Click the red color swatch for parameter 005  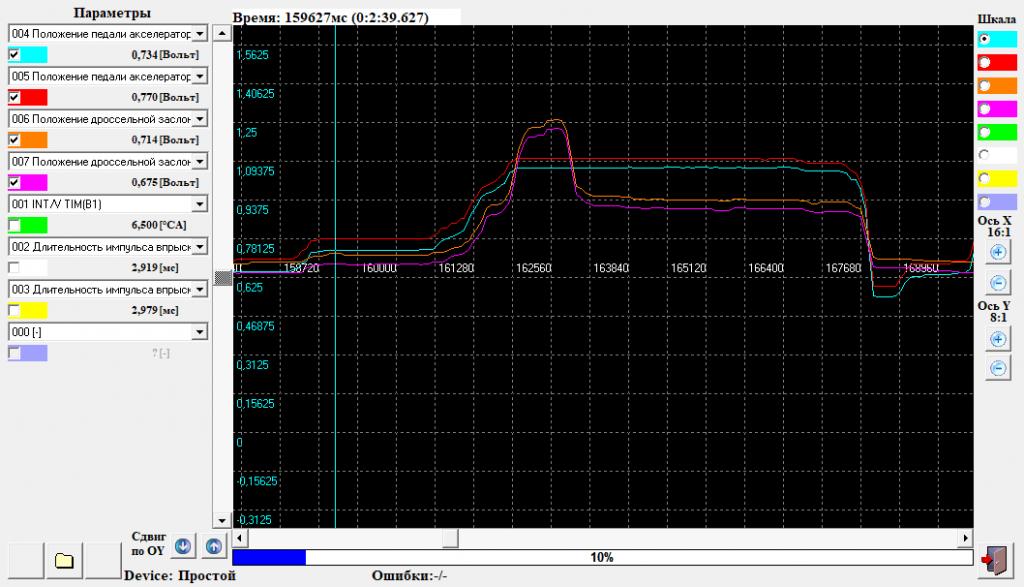click(33, 97)
